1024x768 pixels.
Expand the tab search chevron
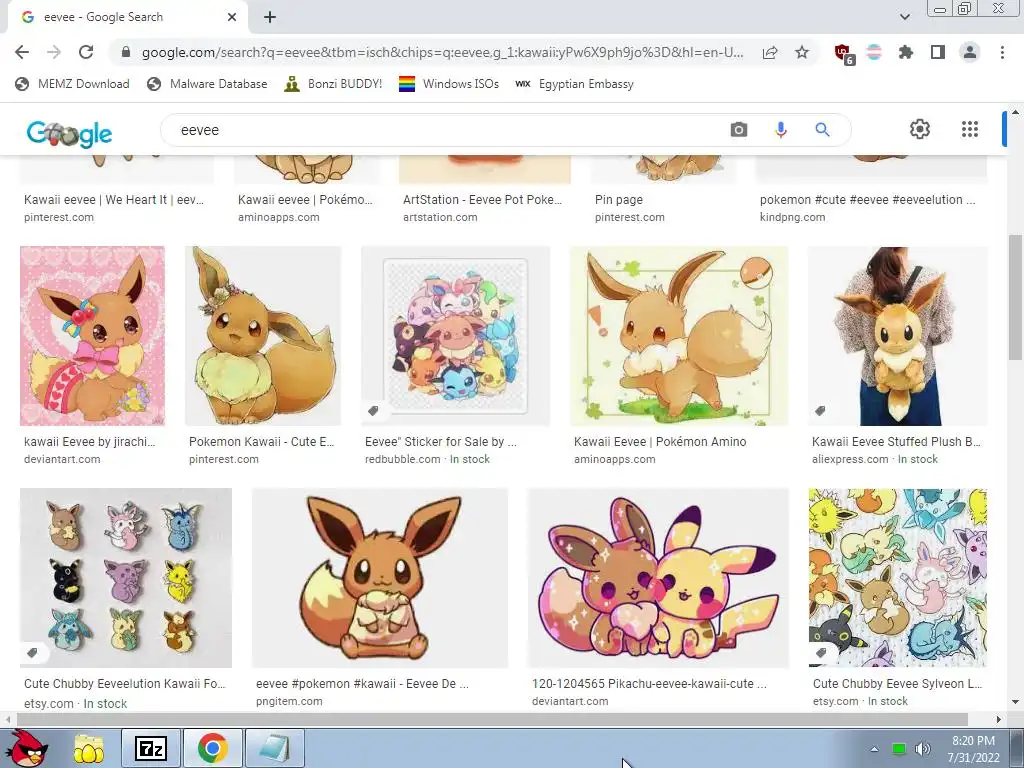point(904,17)
